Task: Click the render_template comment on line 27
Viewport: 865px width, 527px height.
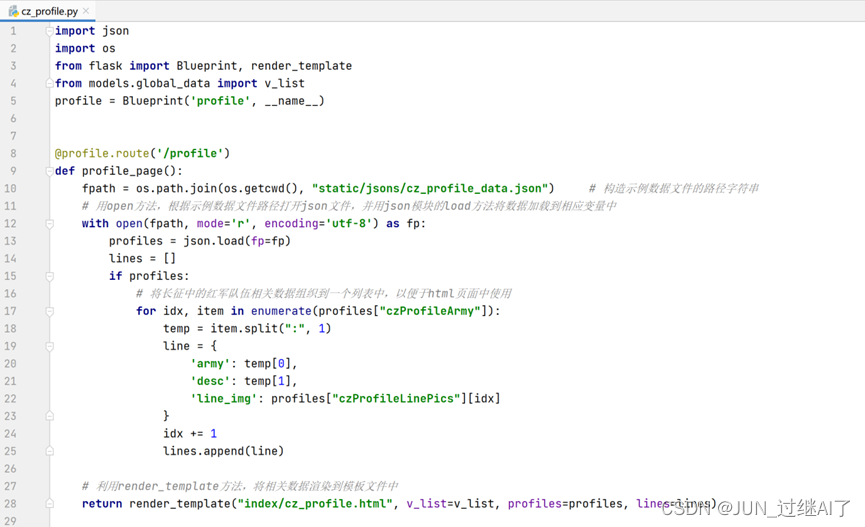Action: click(x=240, y=486)
